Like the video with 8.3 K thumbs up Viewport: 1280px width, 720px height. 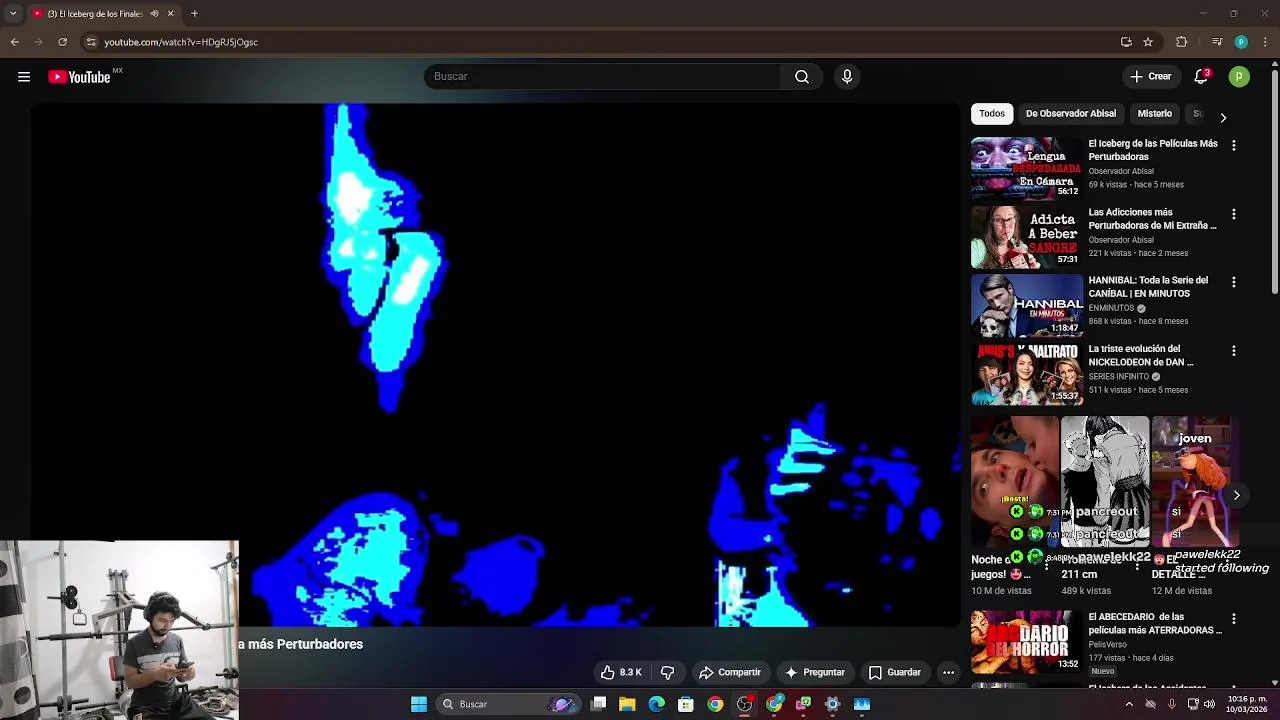621,673
